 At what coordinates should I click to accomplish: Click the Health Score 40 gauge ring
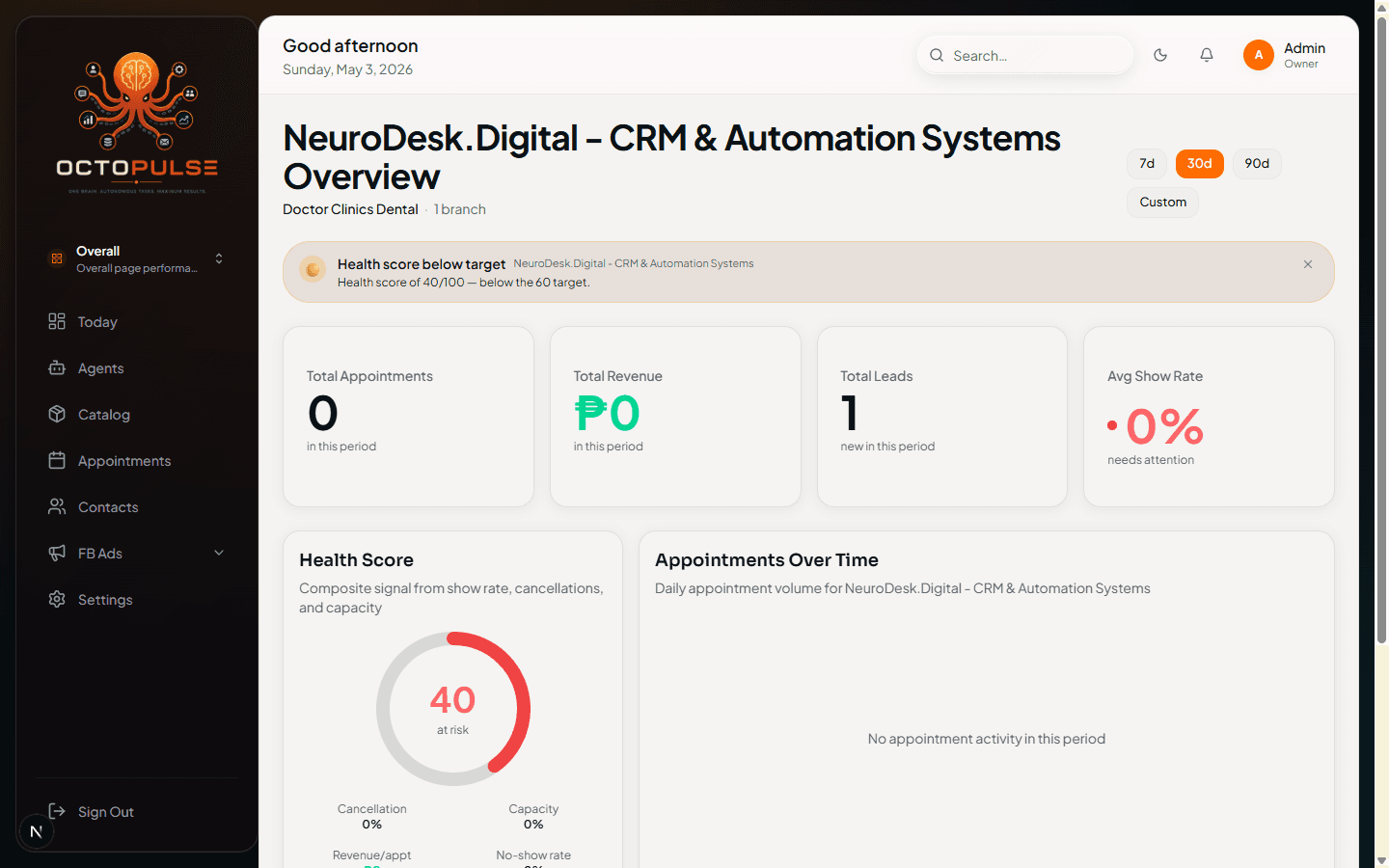click(x=452, y=709)
